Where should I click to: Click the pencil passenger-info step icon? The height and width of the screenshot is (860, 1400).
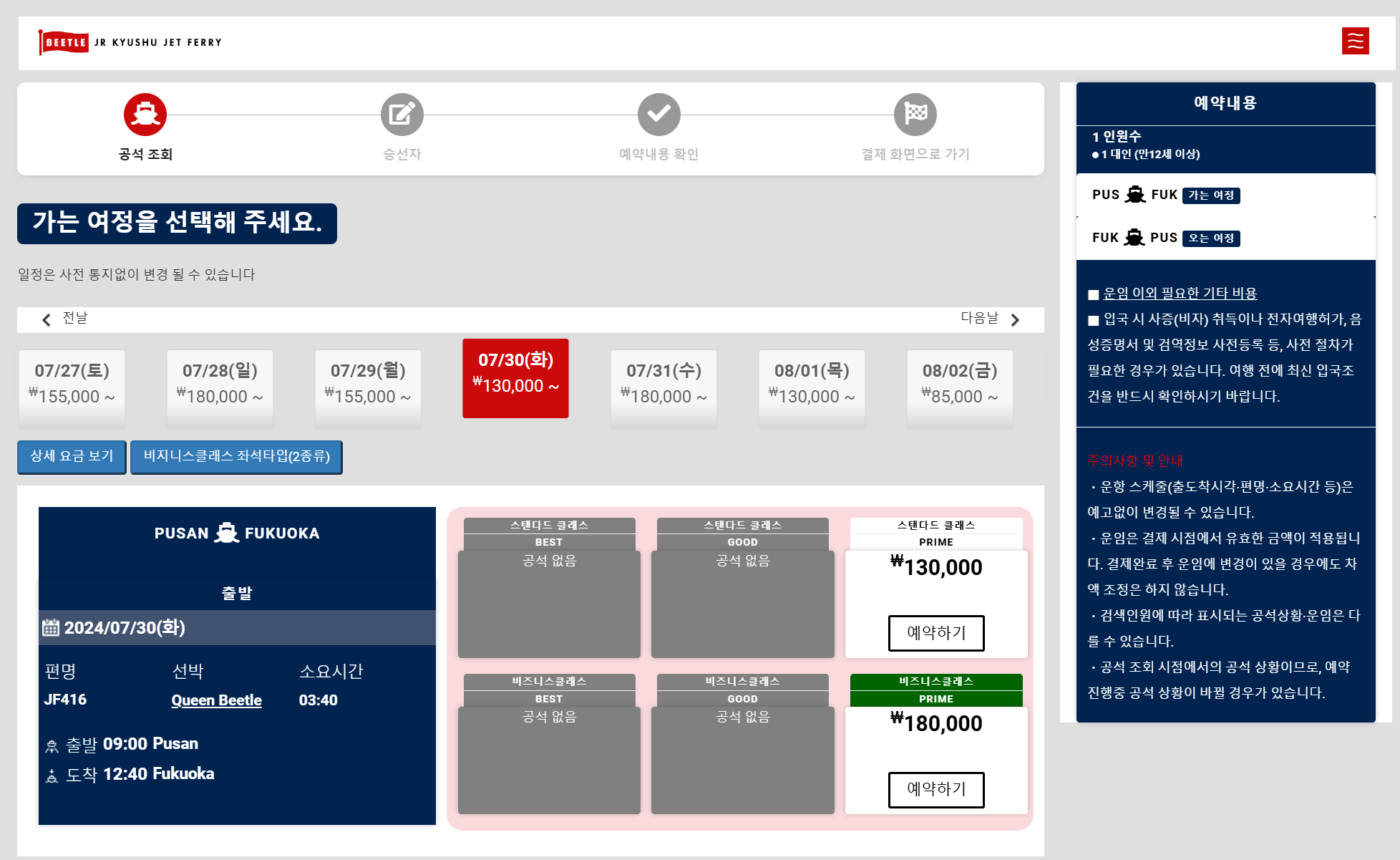[x=402, y=115]
